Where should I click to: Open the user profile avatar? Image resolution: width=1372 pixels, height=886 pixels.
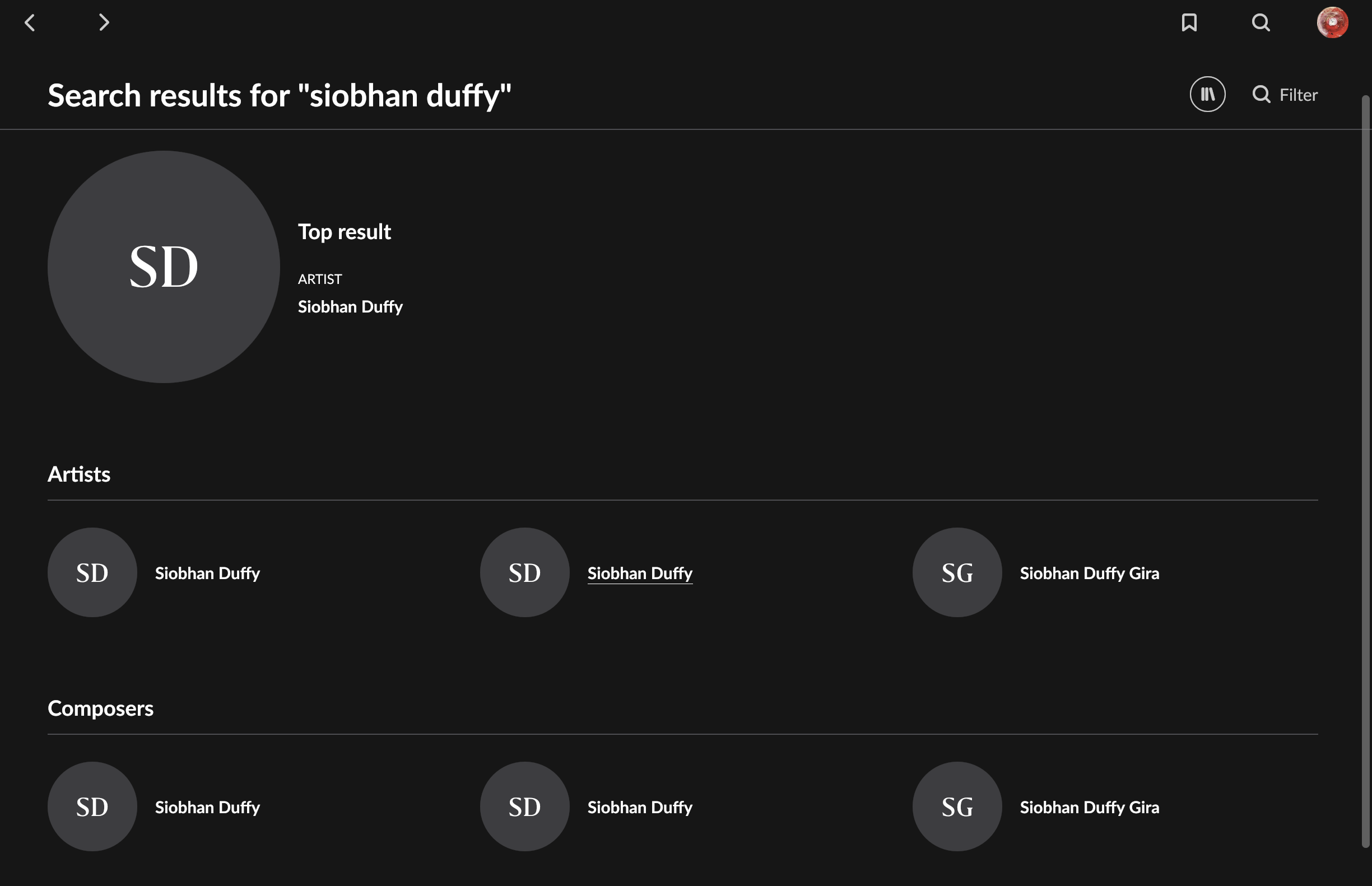click(x=1332, y=23)
